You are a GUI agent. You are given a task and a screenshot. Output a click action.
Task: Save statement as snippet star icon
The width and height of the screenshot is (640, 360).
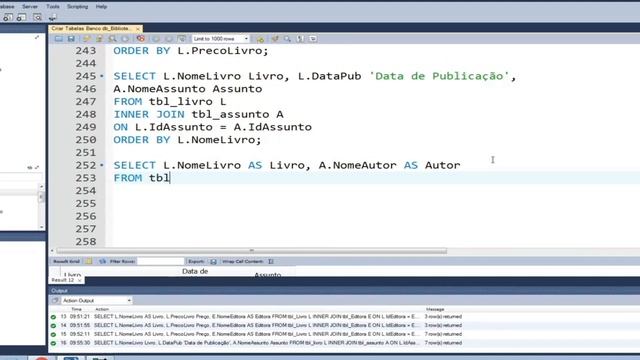[260, 39]
